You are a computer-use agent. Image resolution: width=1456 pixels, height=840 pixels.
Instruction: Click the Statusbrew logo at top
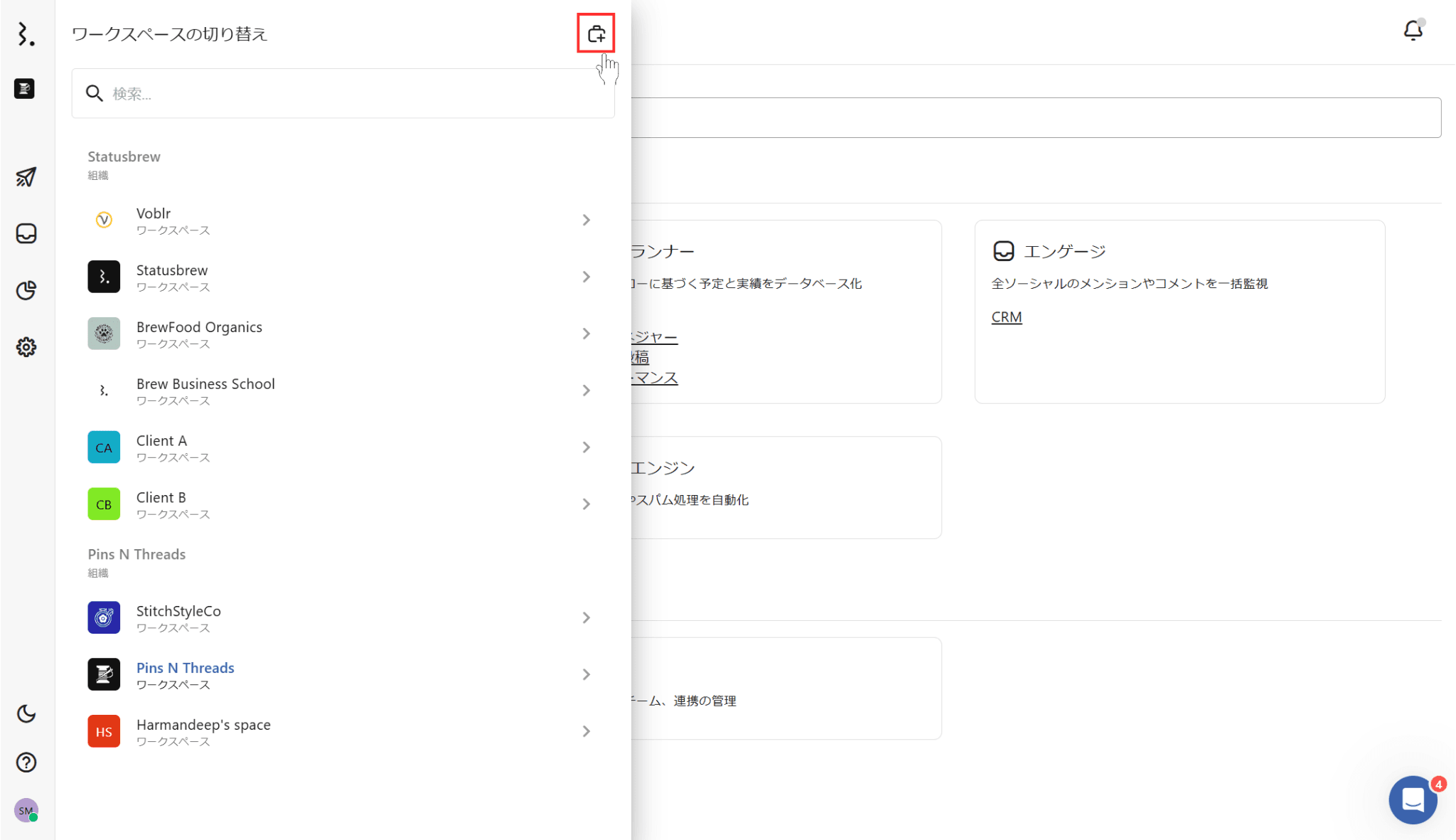pos(26,33)
